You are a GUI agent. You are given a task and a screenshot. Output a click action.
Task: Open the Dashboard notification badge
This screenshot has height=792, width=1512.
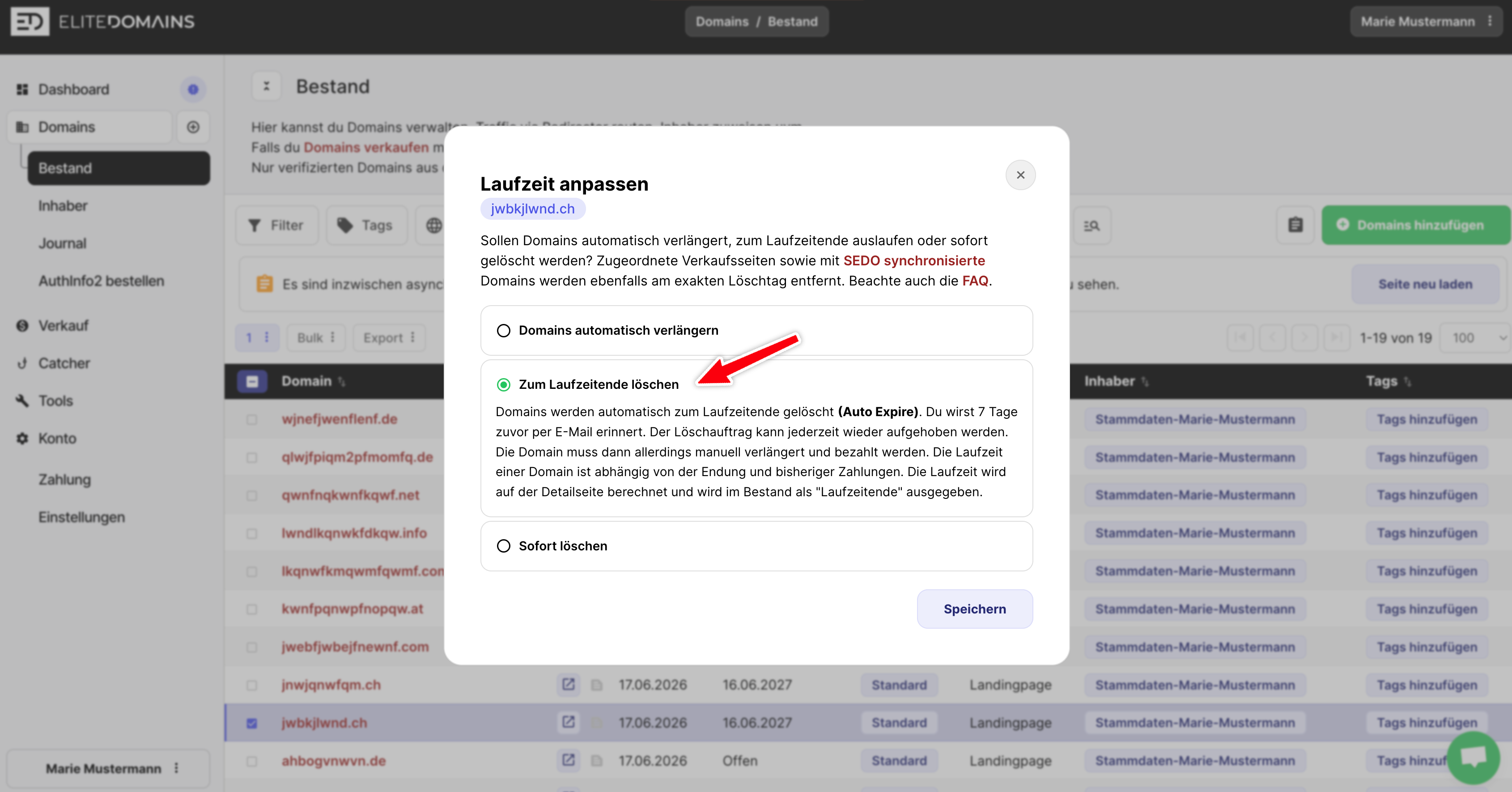point(193,89)
